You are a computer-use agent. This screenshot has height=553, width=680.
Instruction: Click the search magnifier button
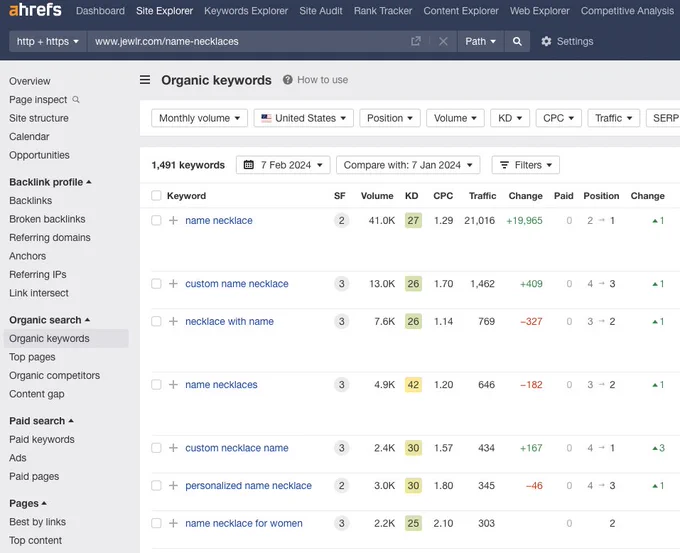517,42
